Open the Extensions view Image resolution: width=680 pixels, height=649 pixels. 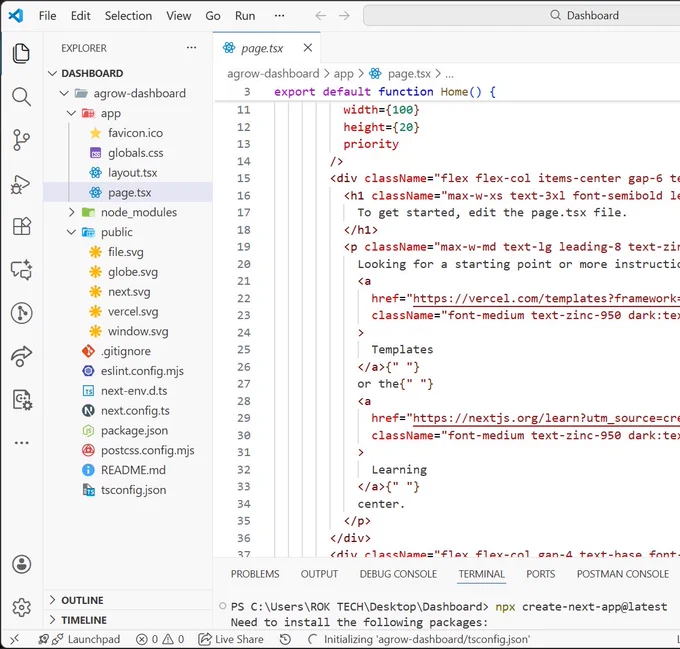click(21, 226)
